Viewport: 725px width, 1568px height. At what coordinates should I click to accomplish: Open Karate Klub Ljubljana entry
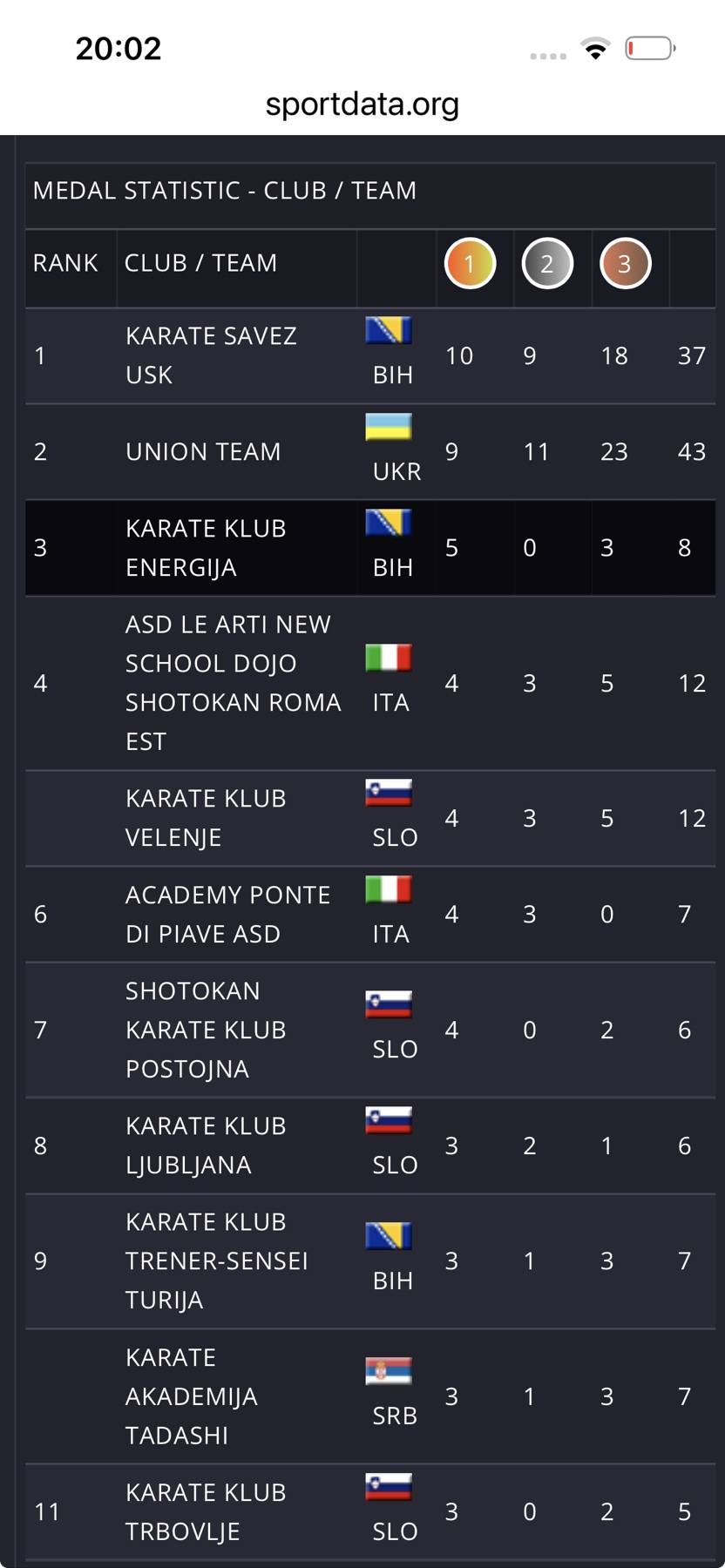[206, 1146]
